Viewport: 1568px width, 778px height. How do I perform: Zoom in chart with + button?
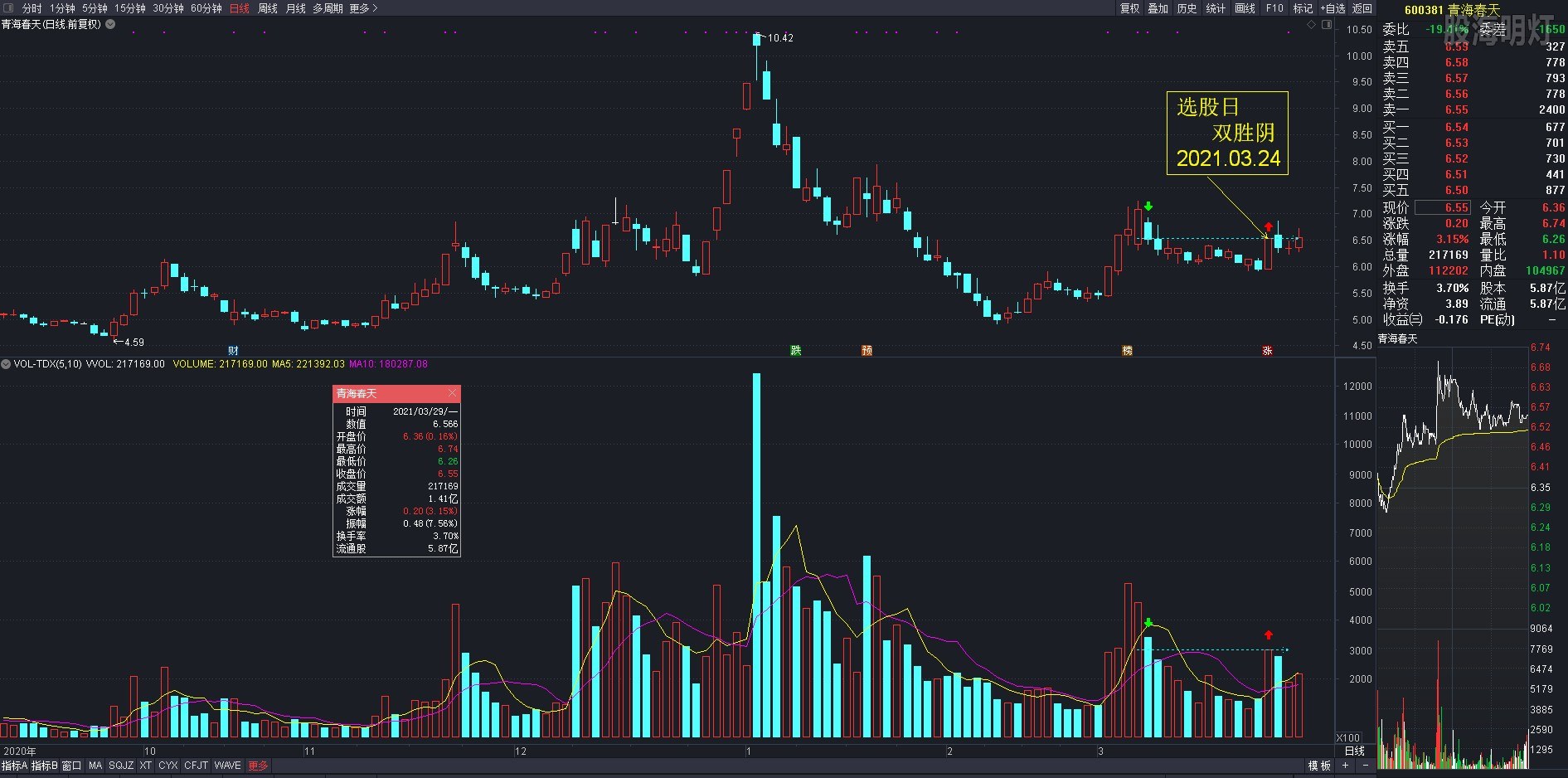1346,766
